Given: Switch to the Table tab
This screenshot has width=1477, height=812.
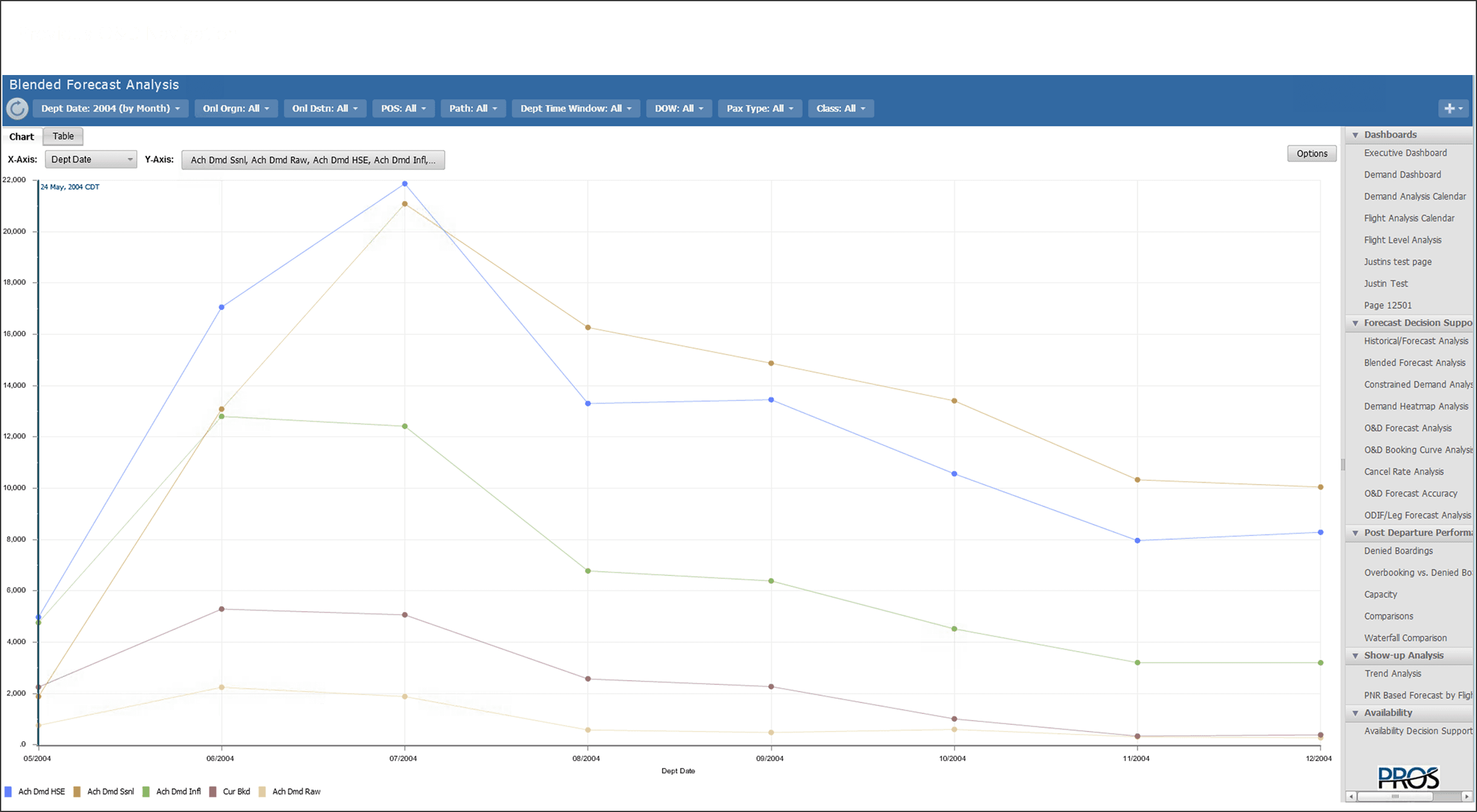Looking at the screenshot, I should click(63, 136).
